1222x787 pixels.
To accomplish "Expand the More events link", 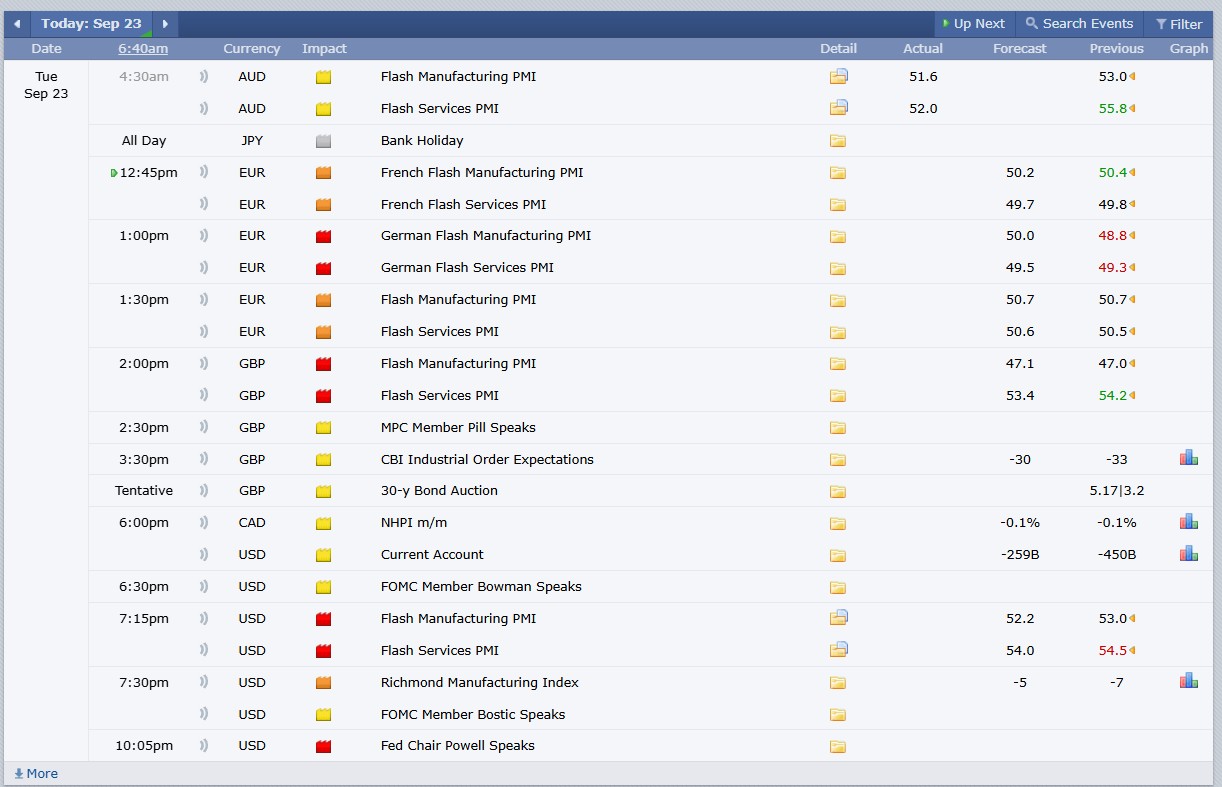I will (x=36, y=773).
